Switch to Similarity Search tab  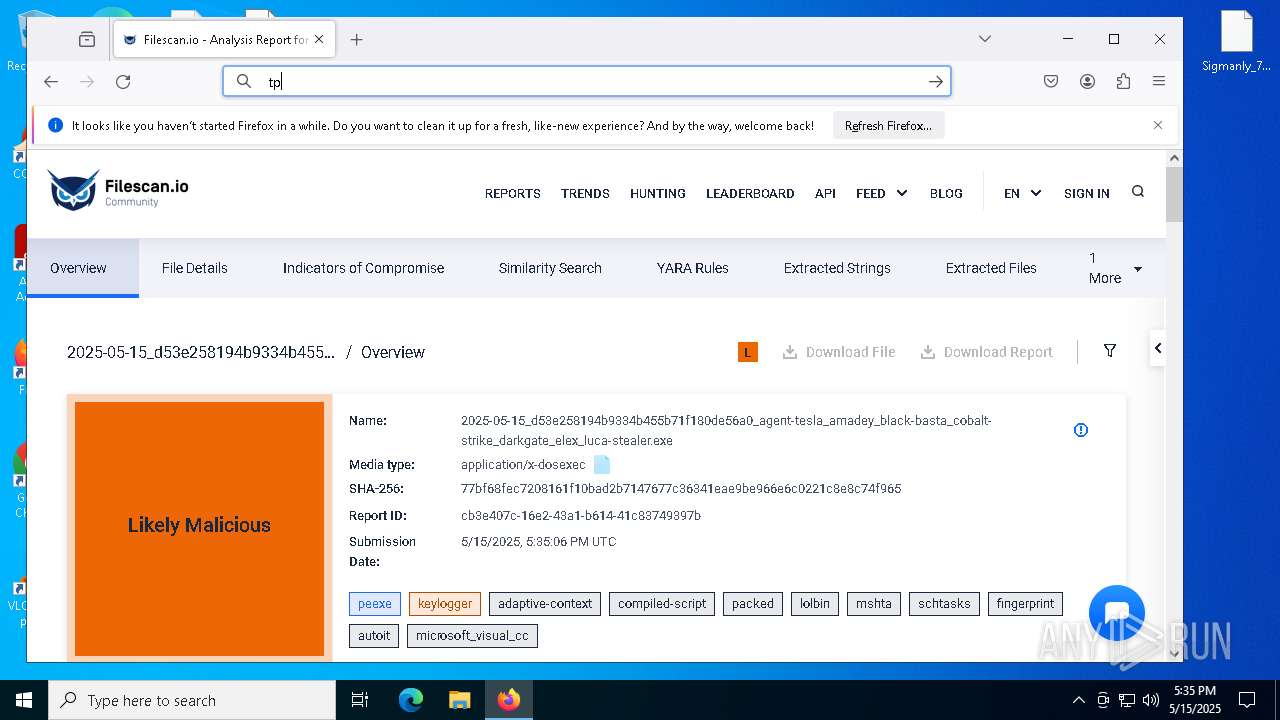point(550,268)
